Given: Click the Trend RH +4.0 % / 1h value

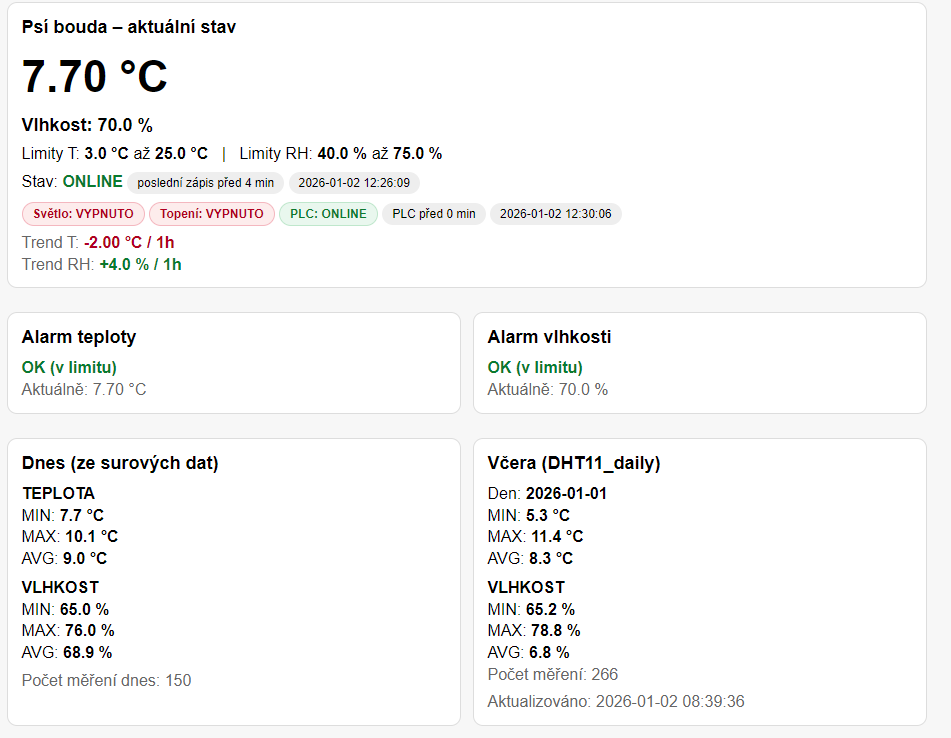Looking at the screenshot, I should [x=140, y=265].
